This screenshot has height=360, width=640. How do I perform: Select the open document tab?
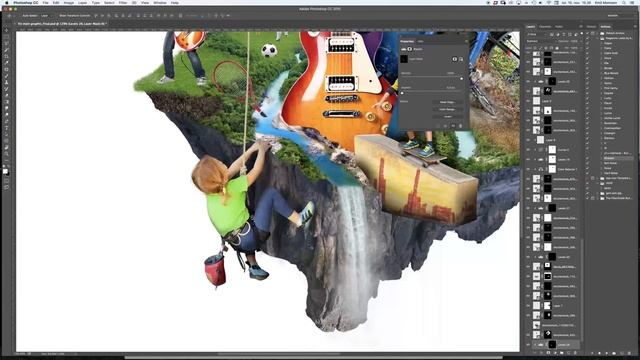(61, 24)
